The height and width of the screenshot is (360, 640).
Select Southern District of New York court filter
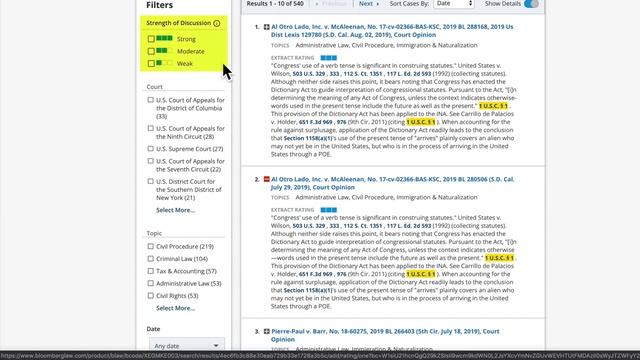151,181
